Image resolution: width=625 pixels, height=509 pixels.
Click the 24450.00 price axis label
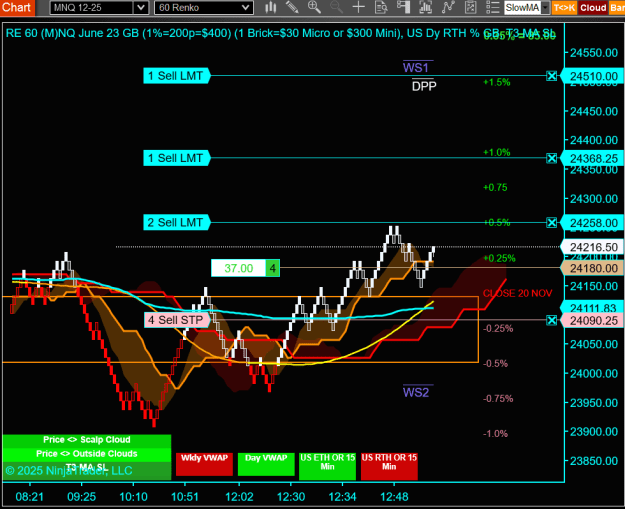(594, 111)
